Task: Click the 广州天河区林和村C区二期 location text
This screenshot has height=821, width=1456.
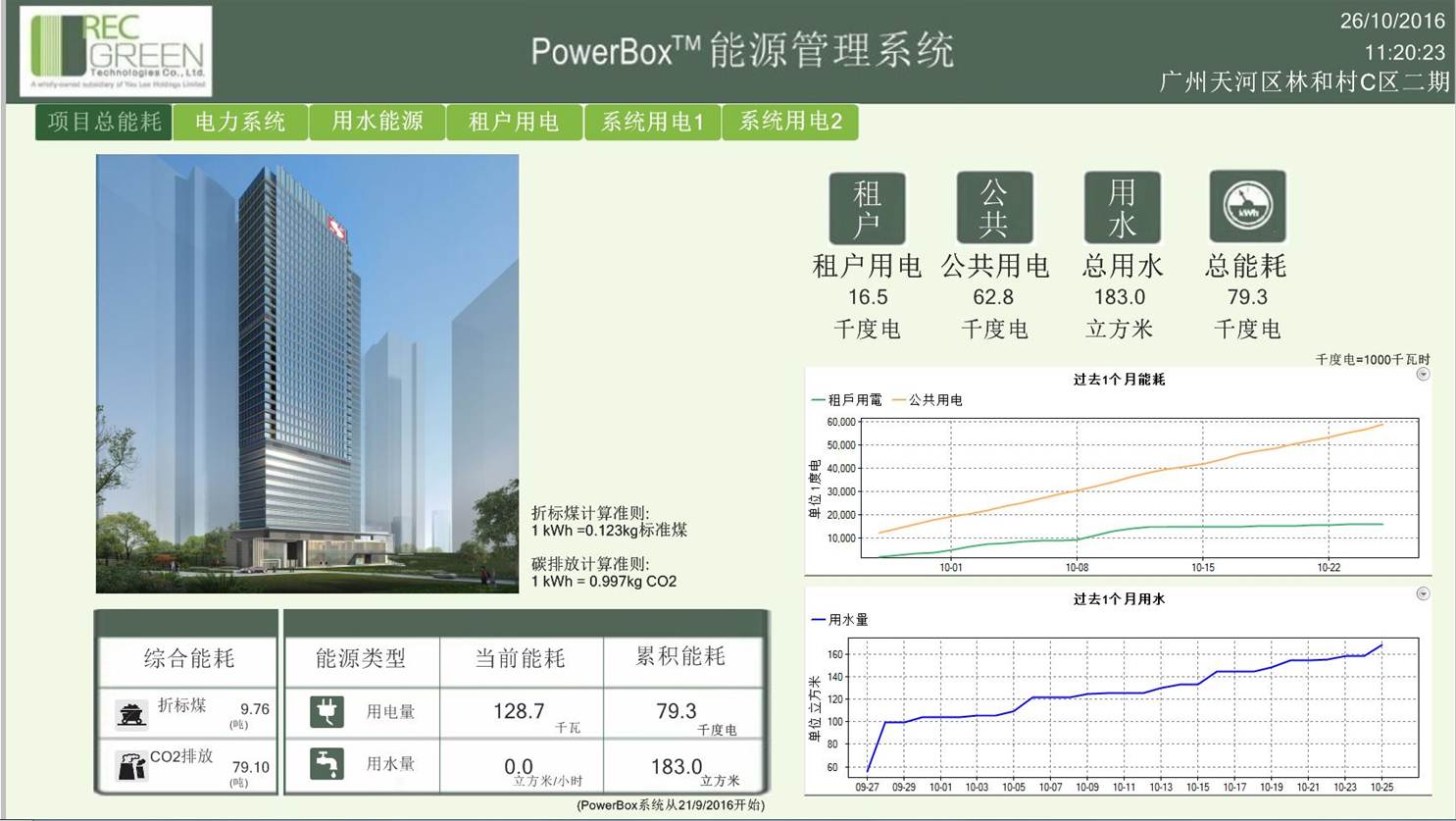Action: click(1304, 82)
